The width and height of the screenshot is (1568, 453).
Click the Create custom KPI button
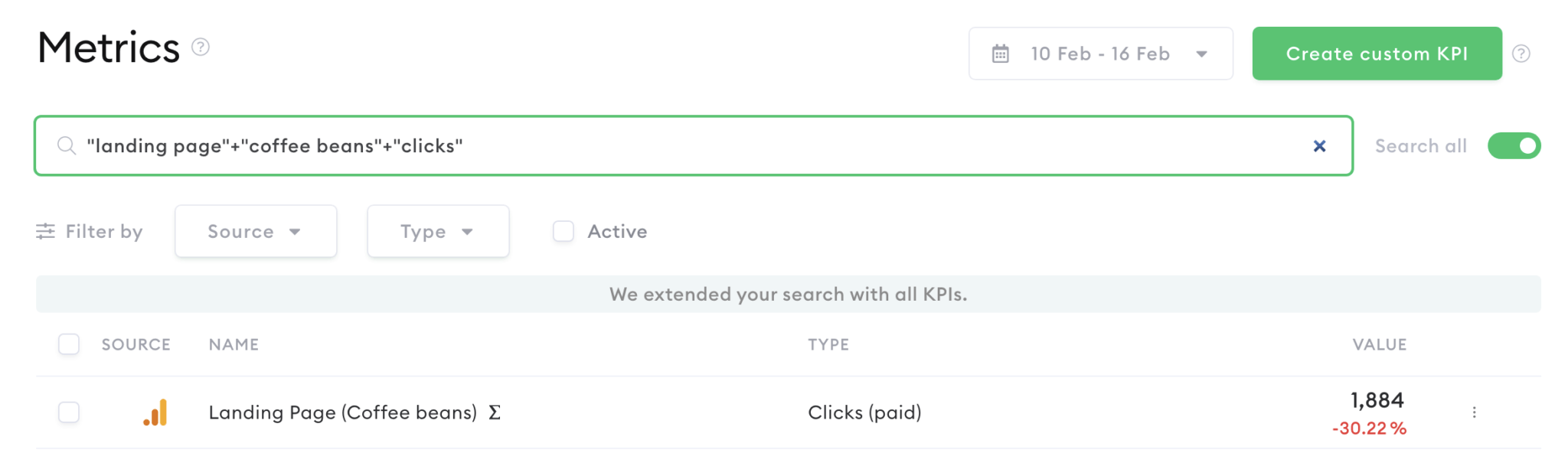point(1377,53)
